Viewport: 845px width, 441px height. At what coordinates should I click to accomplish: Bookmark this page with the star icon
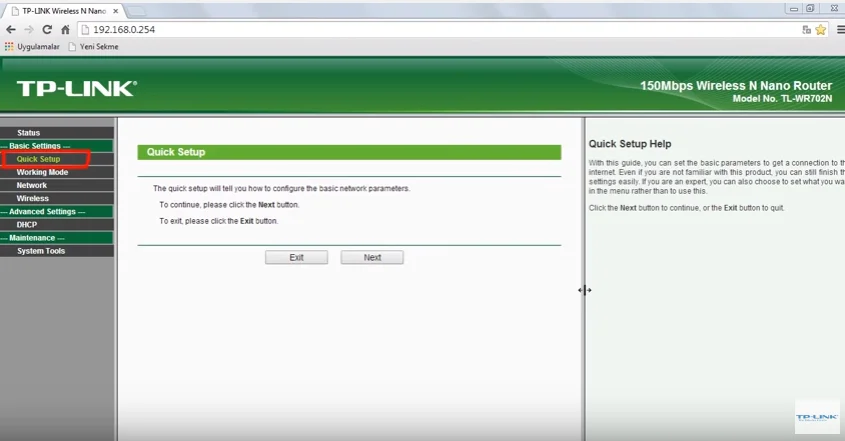point(820,30)
